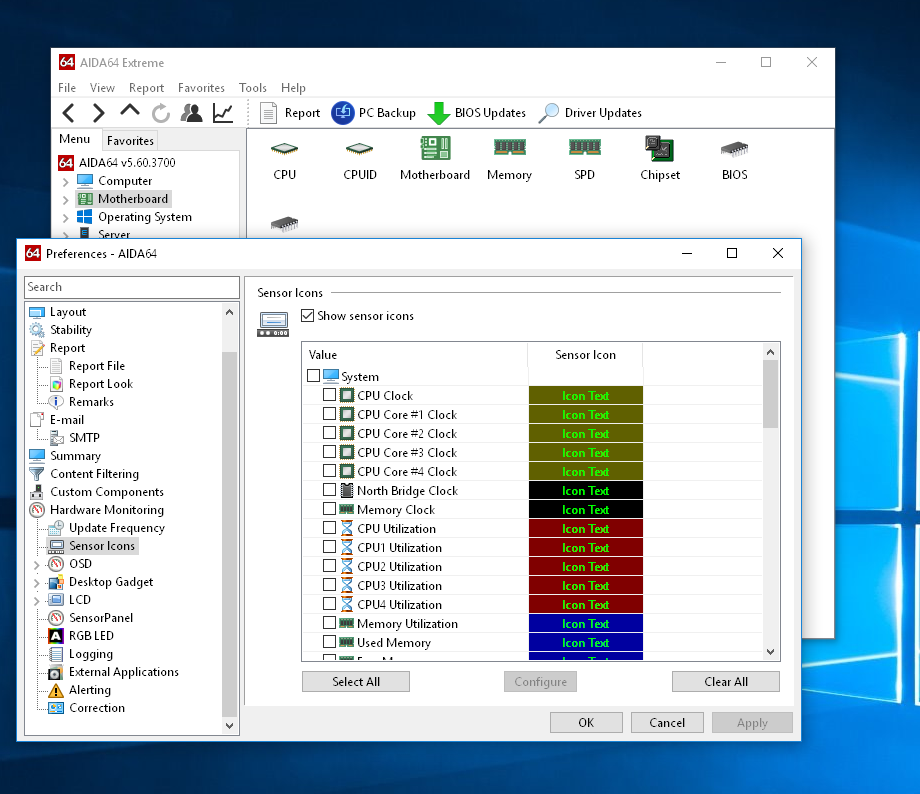Enable the CPU Core #1 Clock checkbox

point(329,414)
